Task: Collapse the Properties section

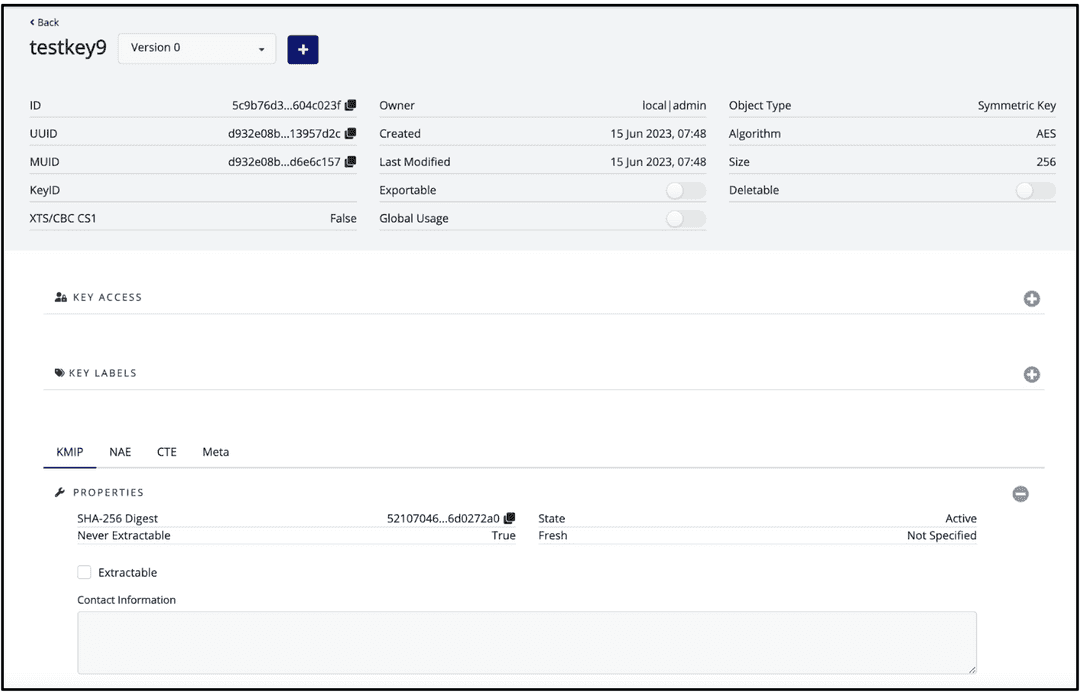Action: coord(1020,493)
